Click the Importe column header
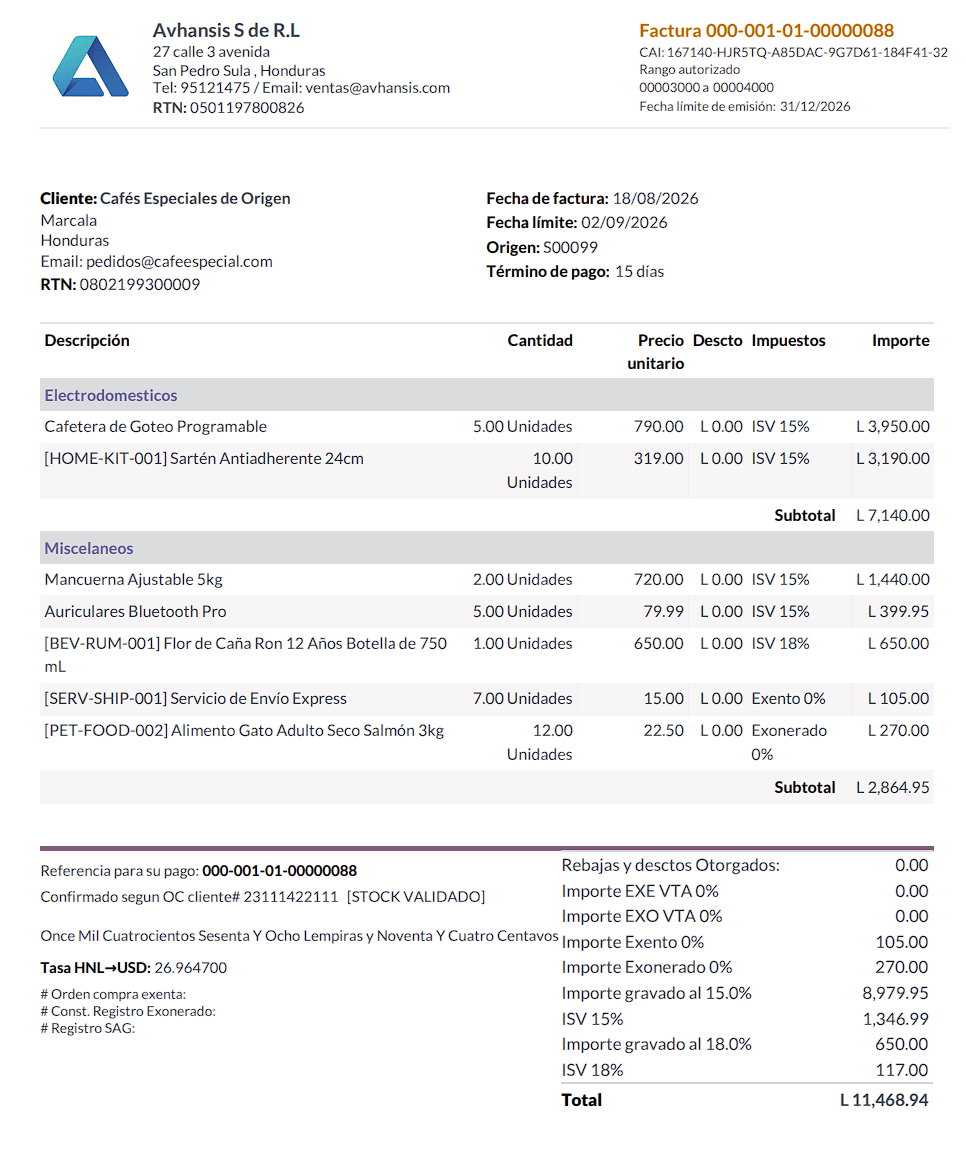This screenshot has height=1152, width=966. (x=901, y=341)
